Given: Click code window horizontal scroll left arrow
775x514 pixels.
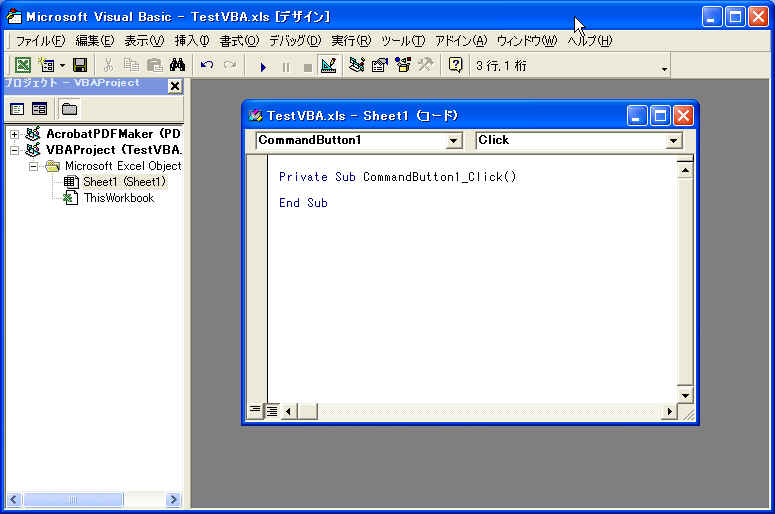Looking at the screenshot, I should [x=289, y=411].
